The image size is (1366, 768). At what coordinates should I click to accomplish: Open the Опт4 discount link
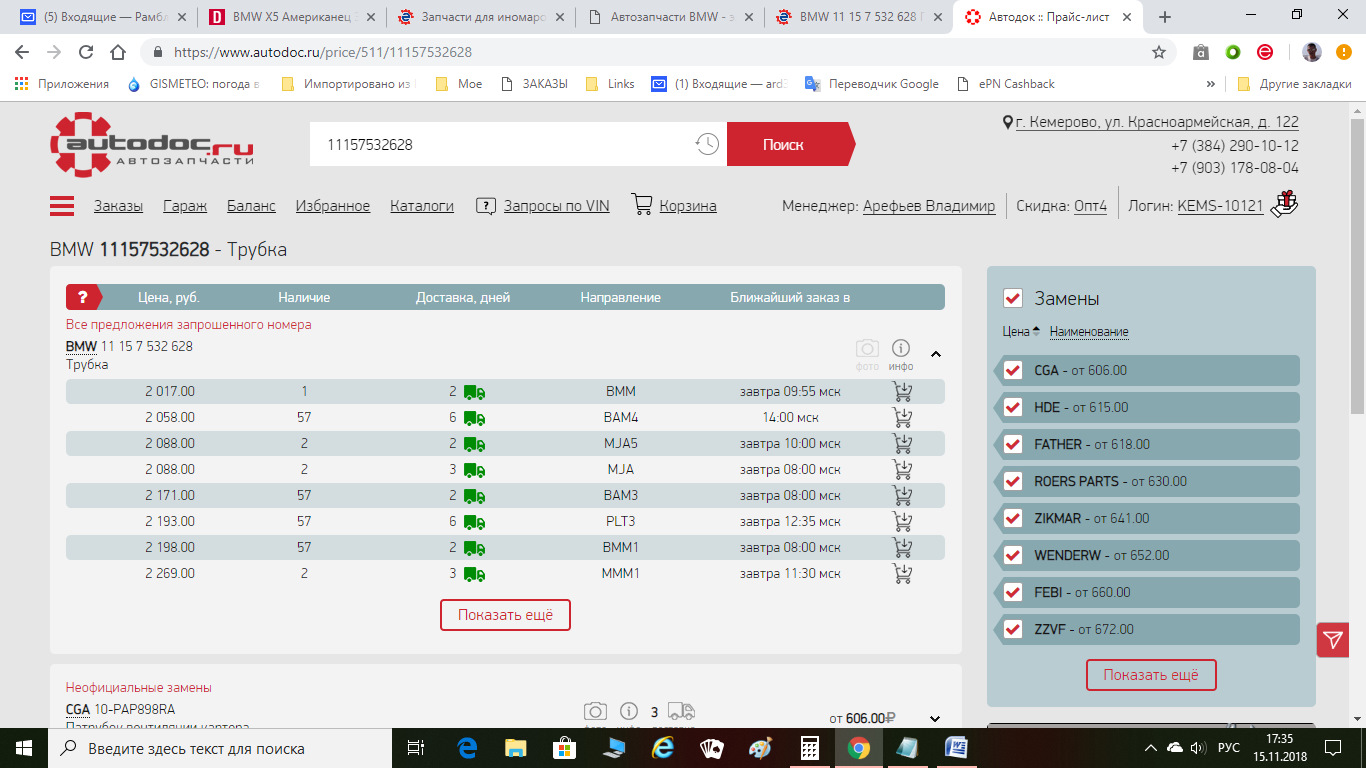[1091, 206]
